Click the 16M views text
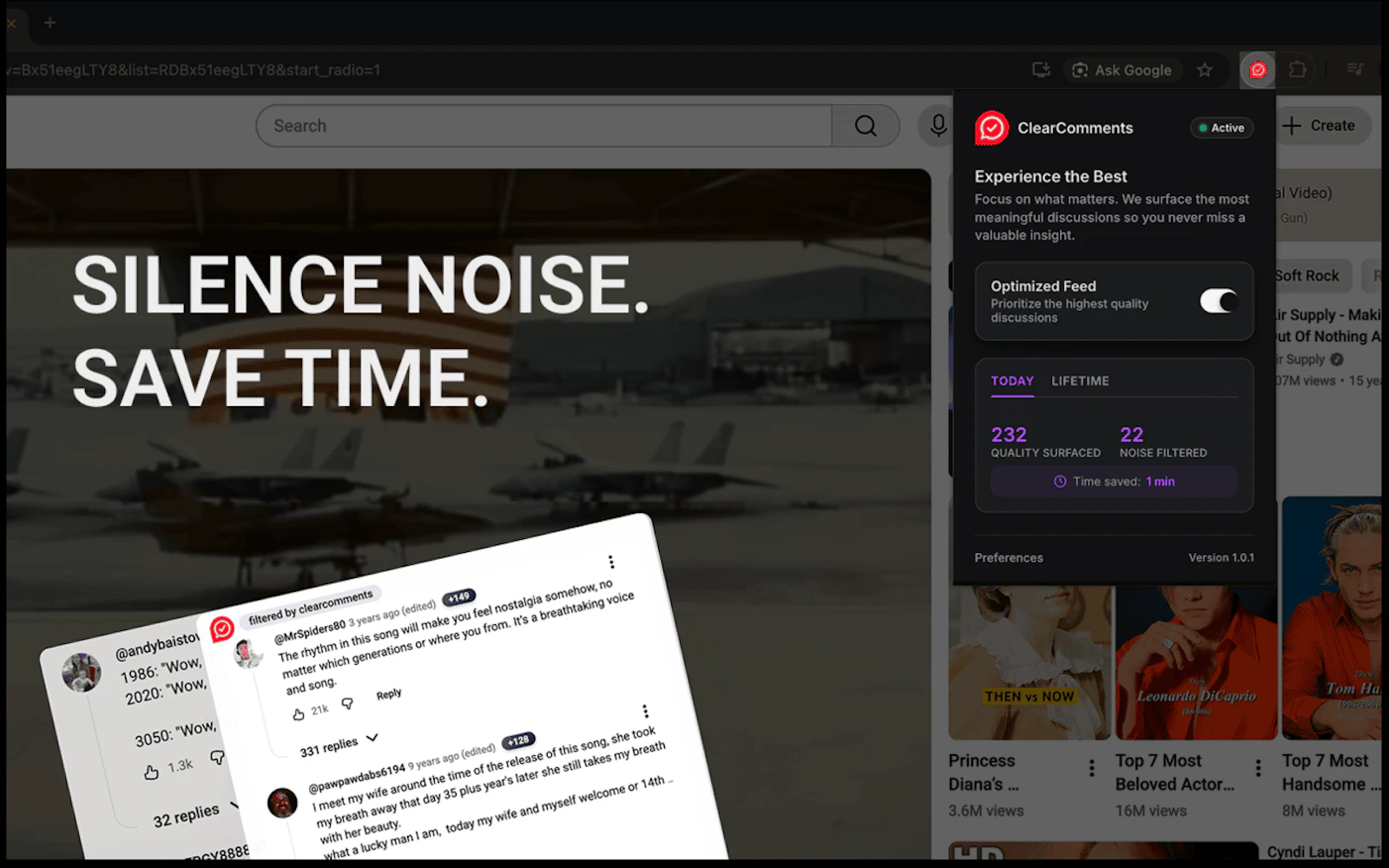Image resolution: width=1389 pixels, height=868 pixels. coord(1151,811)
